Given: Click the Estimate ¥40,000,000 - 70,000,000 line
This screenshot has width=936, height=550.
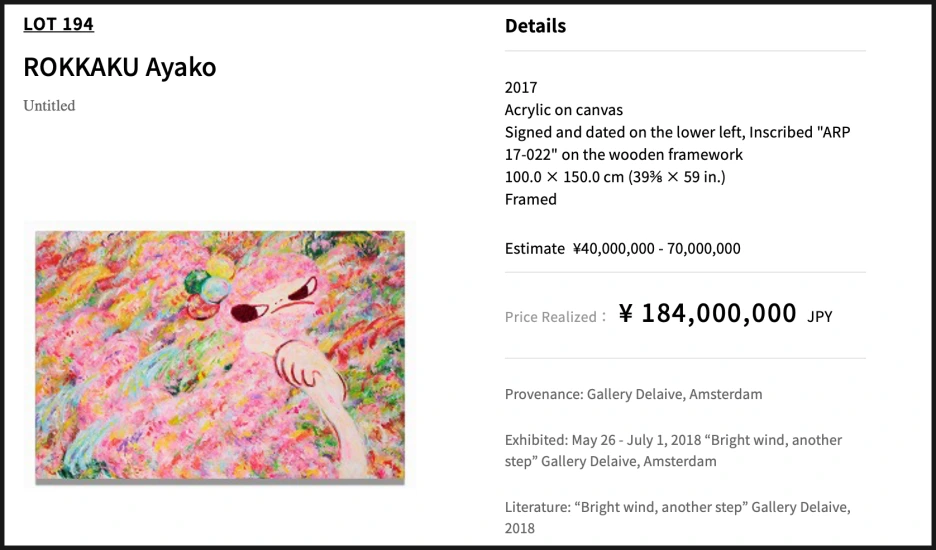Looking at the screenshot, I should [623, 248].
